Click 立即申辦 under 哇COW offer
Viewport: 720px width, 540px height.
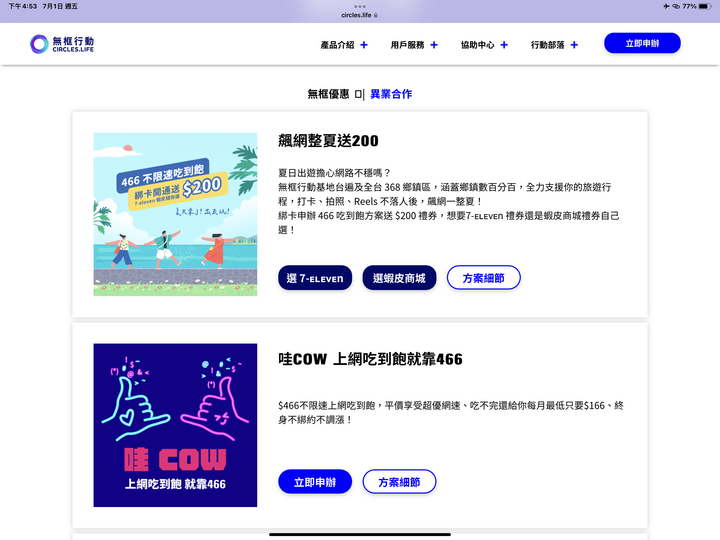tap(315, 482)
